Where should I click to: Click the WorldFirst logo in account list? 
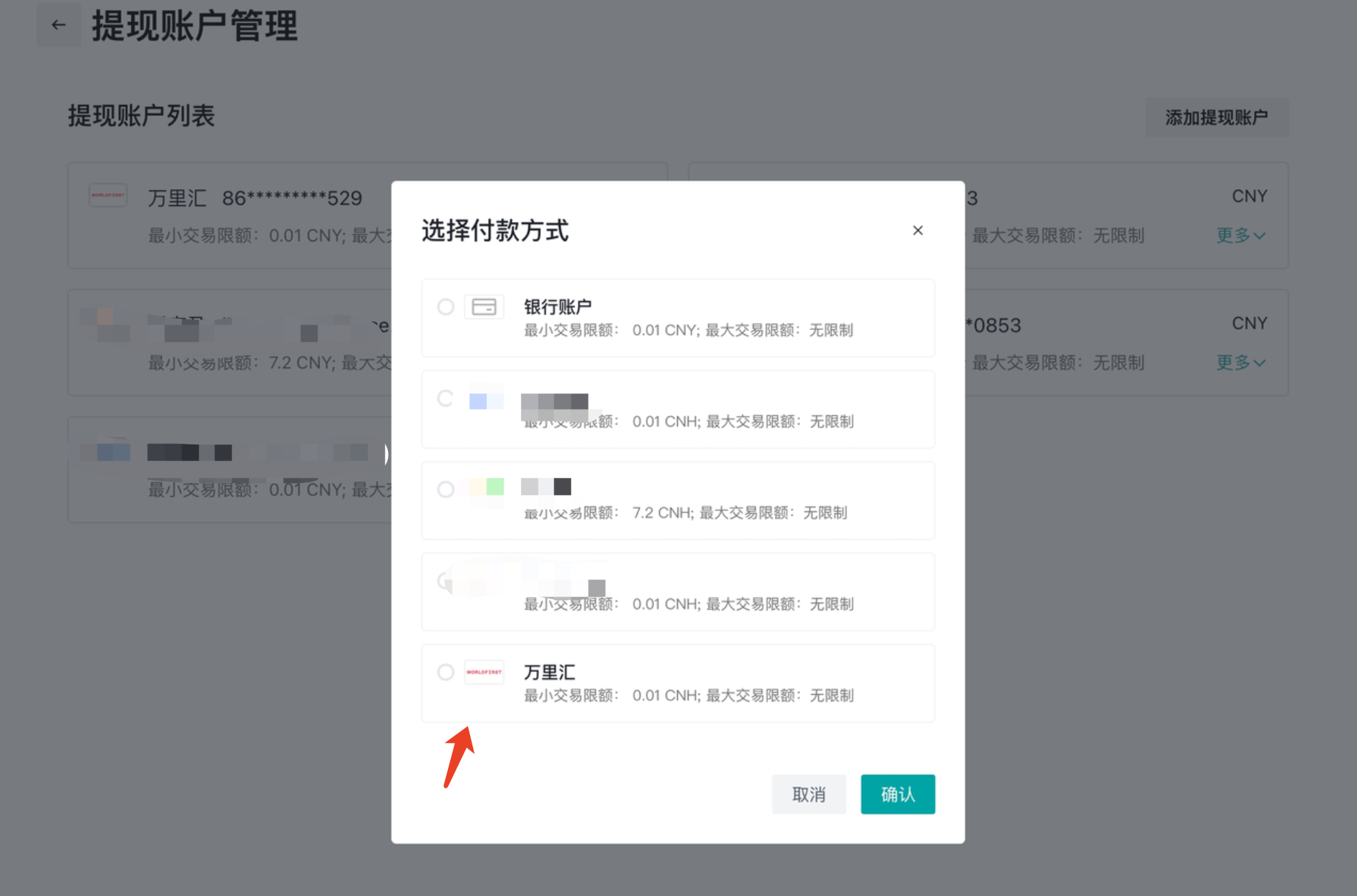108,195
